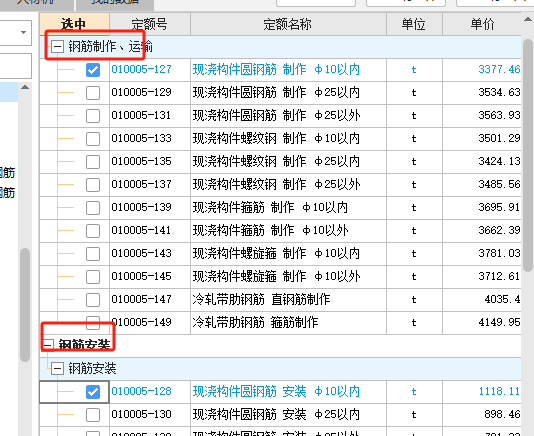
Task: Click the 单位 column header
Action: click(x=414, y=24)
